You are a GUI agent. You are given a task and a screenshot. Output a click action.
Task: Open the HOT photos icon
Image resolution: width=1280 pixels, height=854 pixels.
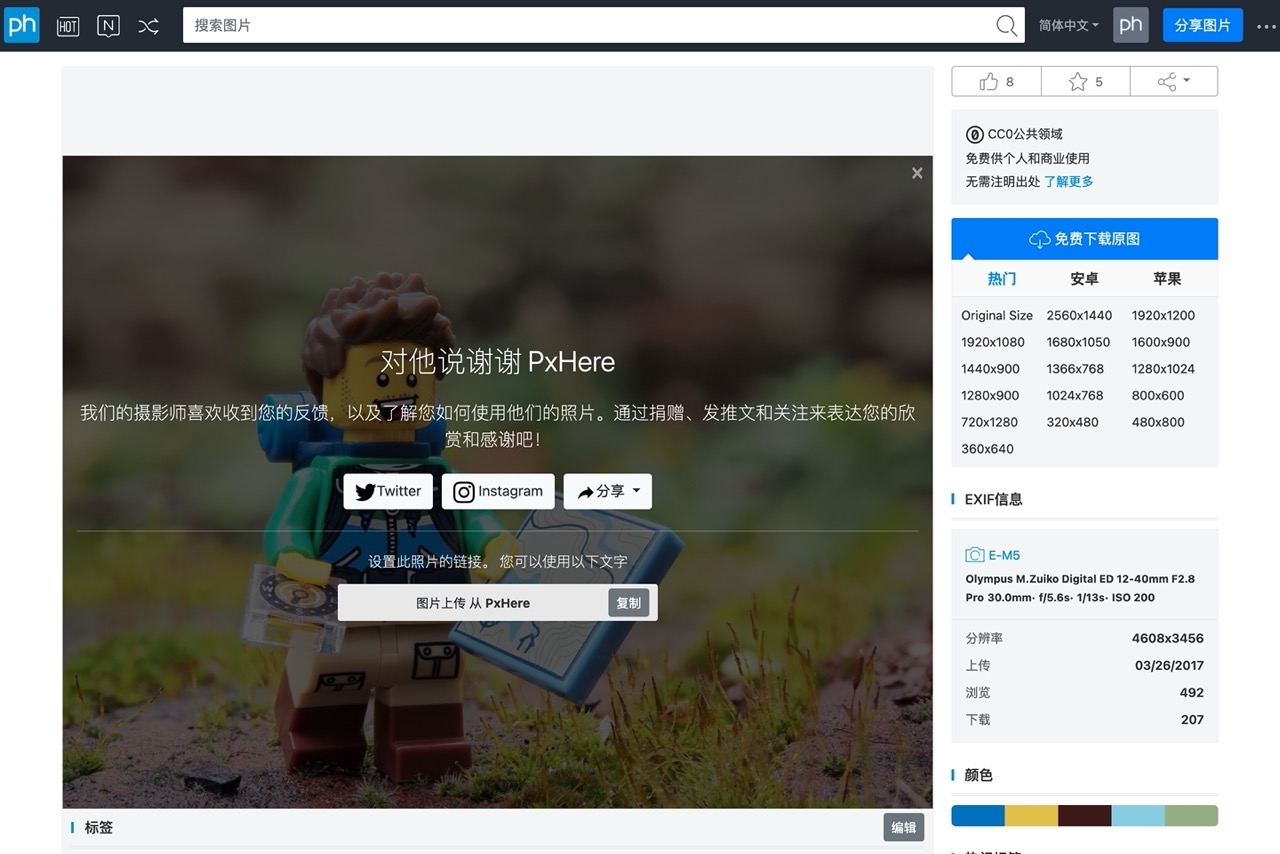click(x=68, y=26)
